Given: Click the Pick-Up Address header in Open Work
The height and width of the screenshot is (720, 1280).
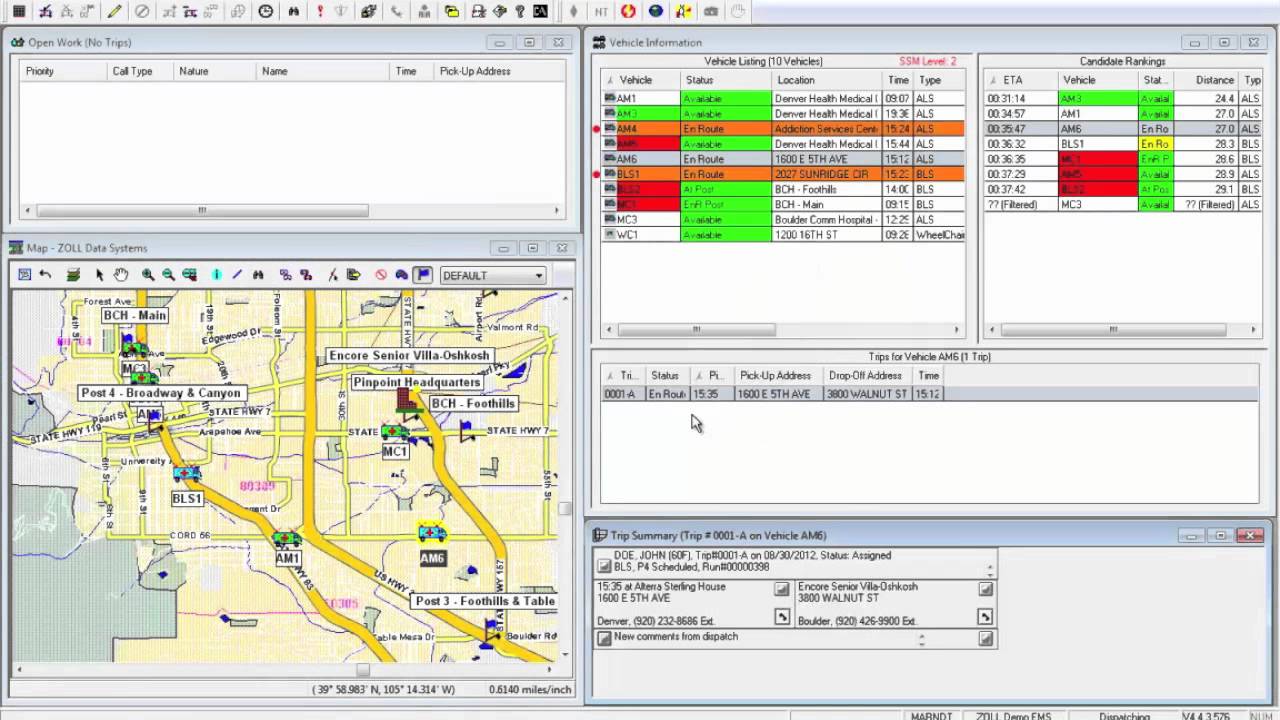Looking at the screenshot, I should (500, 71).
